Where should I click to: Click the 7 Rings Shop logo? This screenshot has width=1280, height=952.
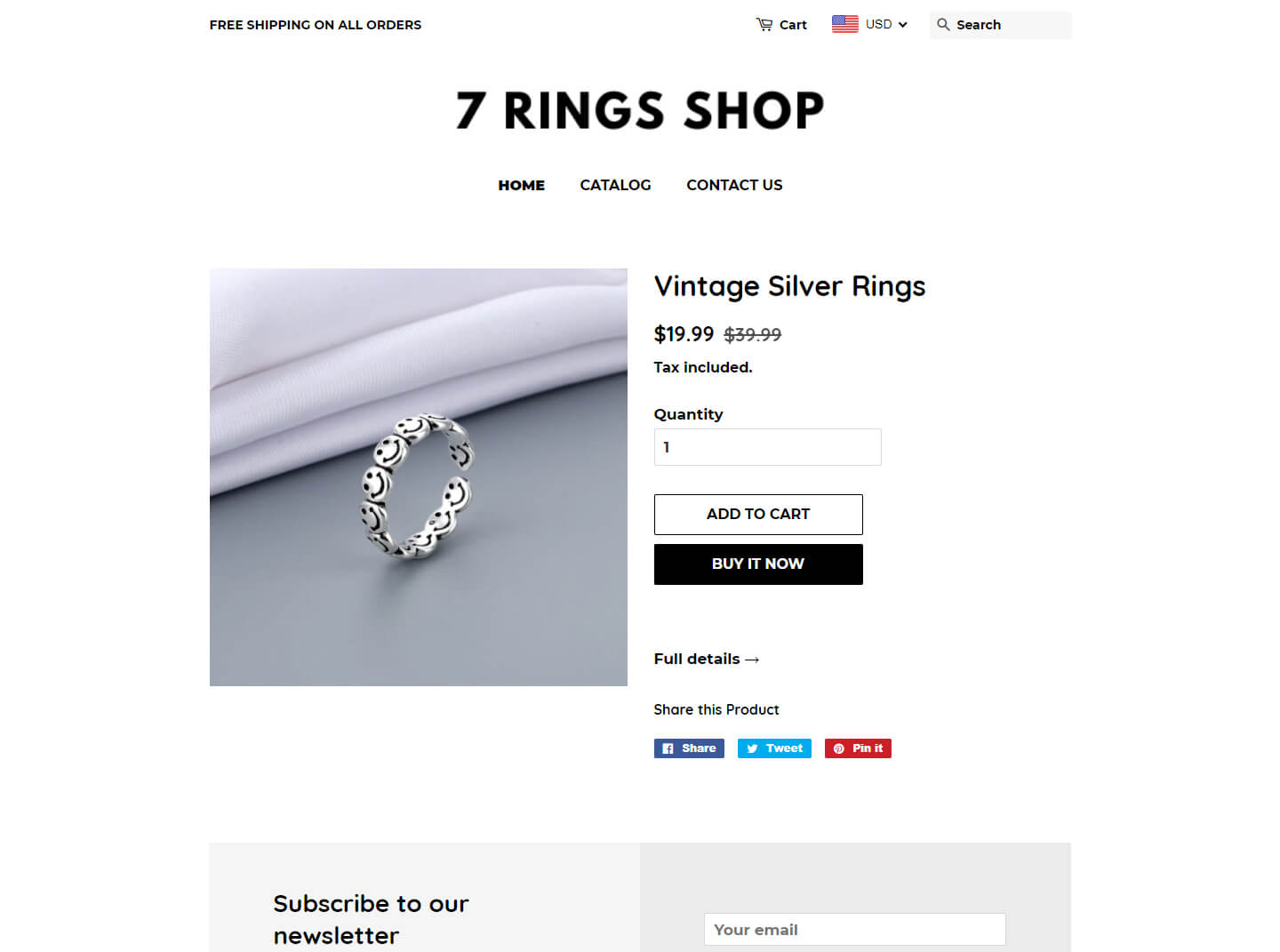click(640, 110)
